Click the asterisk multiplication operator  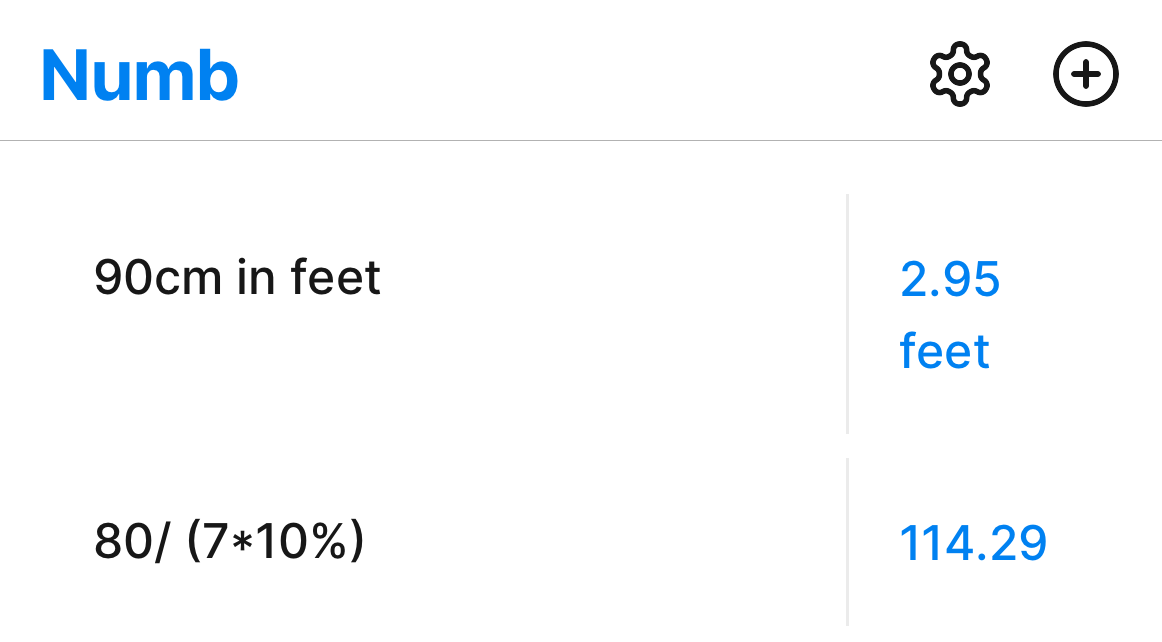click(x=235, y=542)
